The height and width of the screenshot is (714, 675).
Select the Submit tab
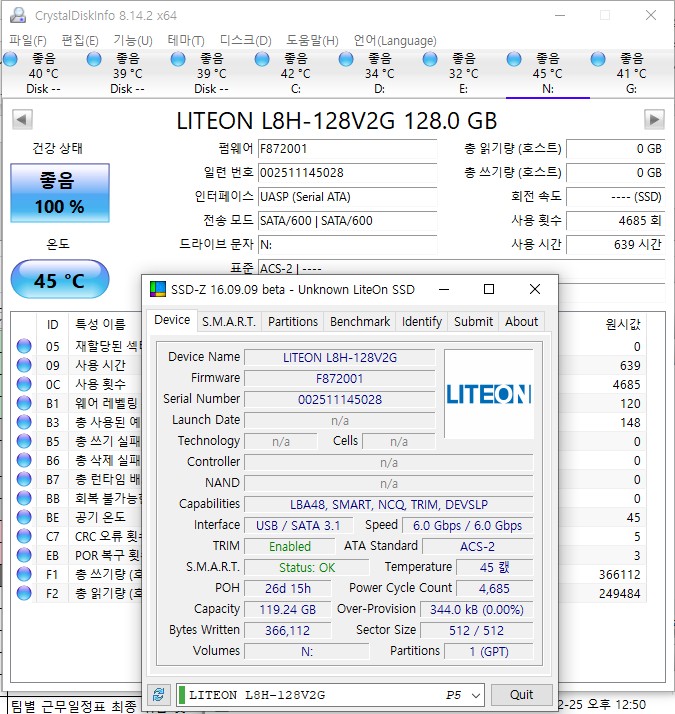tap(473, 321)
